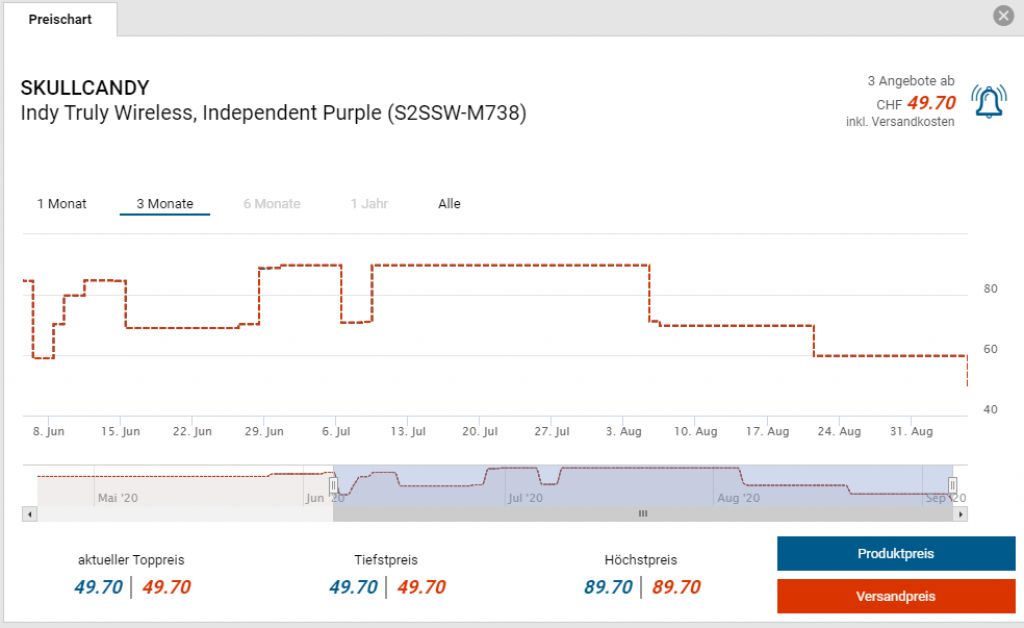Select the 1 Monat time range

[x=62, y=204]
